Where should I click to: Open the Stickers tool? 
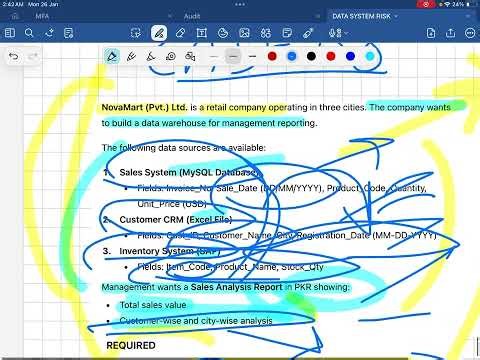click(x=223, y=33)
